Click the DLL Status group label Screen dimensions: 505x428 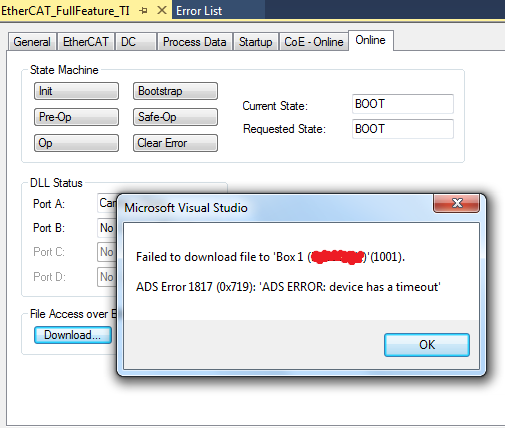tap(56, 183)
